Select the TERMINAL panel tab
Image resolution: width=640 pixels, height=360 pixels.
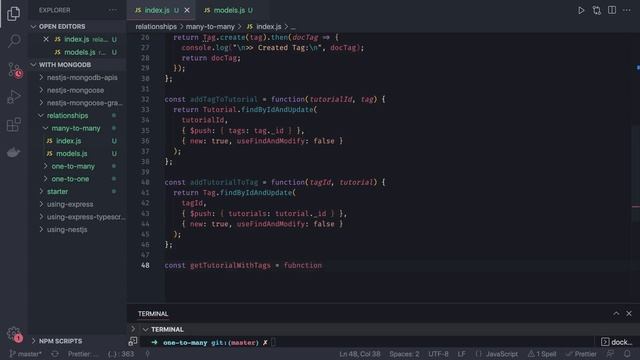153,313
